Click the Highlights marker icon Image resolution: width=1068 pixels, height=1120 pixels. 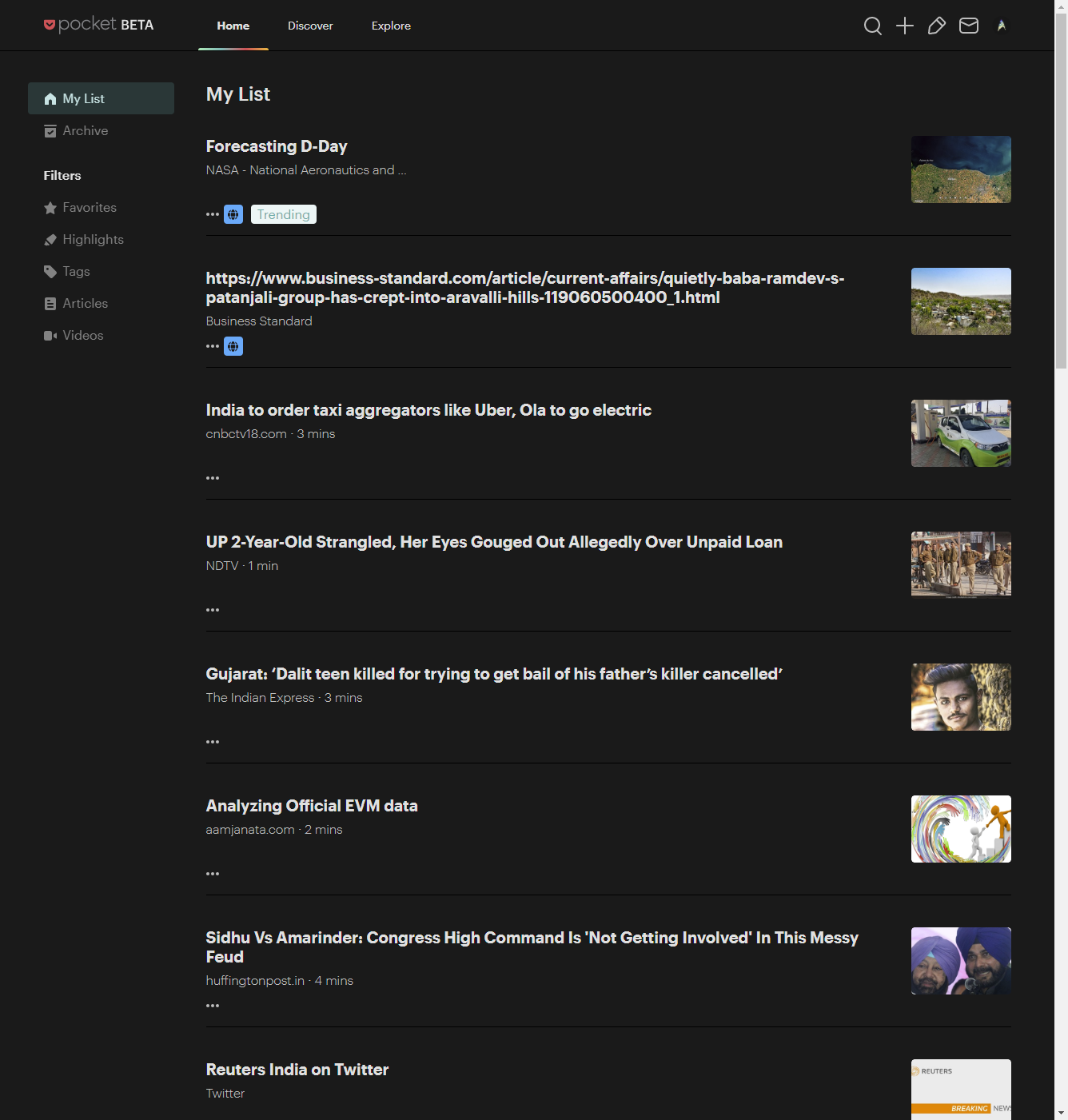pyautogui.click(x=50, y=240)
